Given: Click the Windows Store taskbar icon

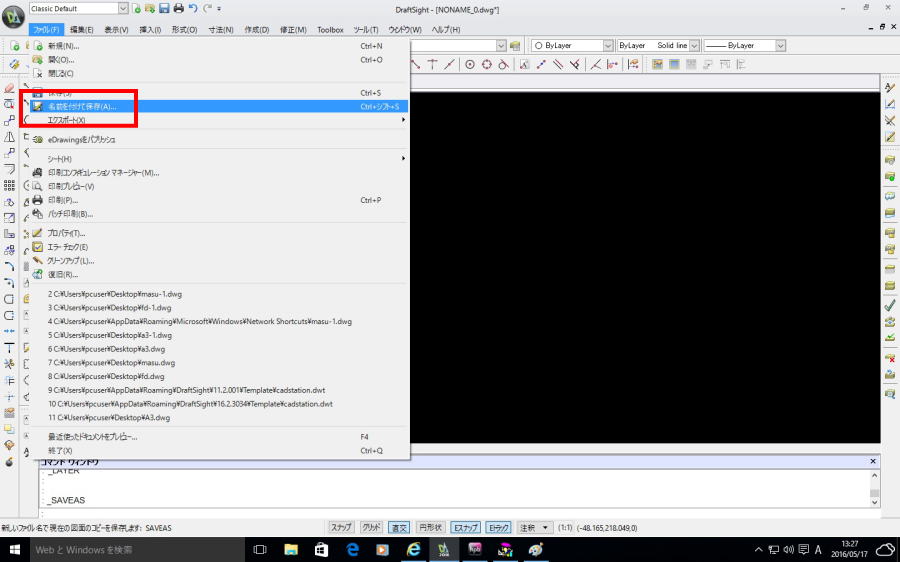Looking at the screenshot, I should coord(321,549).
